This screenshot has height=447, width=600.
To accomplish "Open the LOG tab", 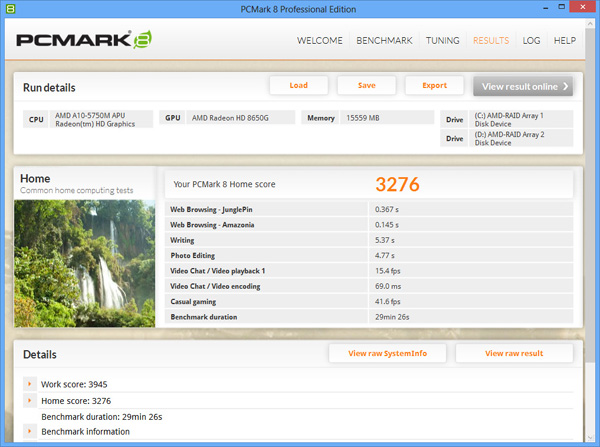I will (531, 41).
